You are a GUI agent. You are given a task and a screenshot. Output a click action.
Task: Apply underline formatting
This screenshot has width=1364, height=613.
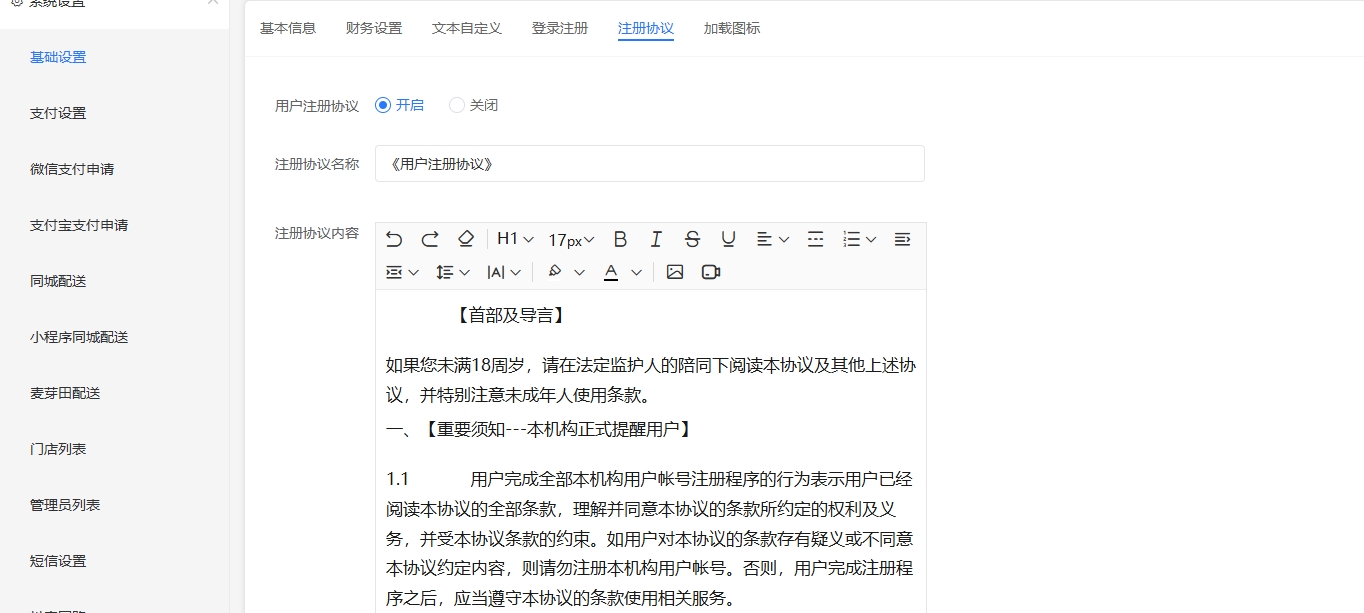[x=728, y=239]
